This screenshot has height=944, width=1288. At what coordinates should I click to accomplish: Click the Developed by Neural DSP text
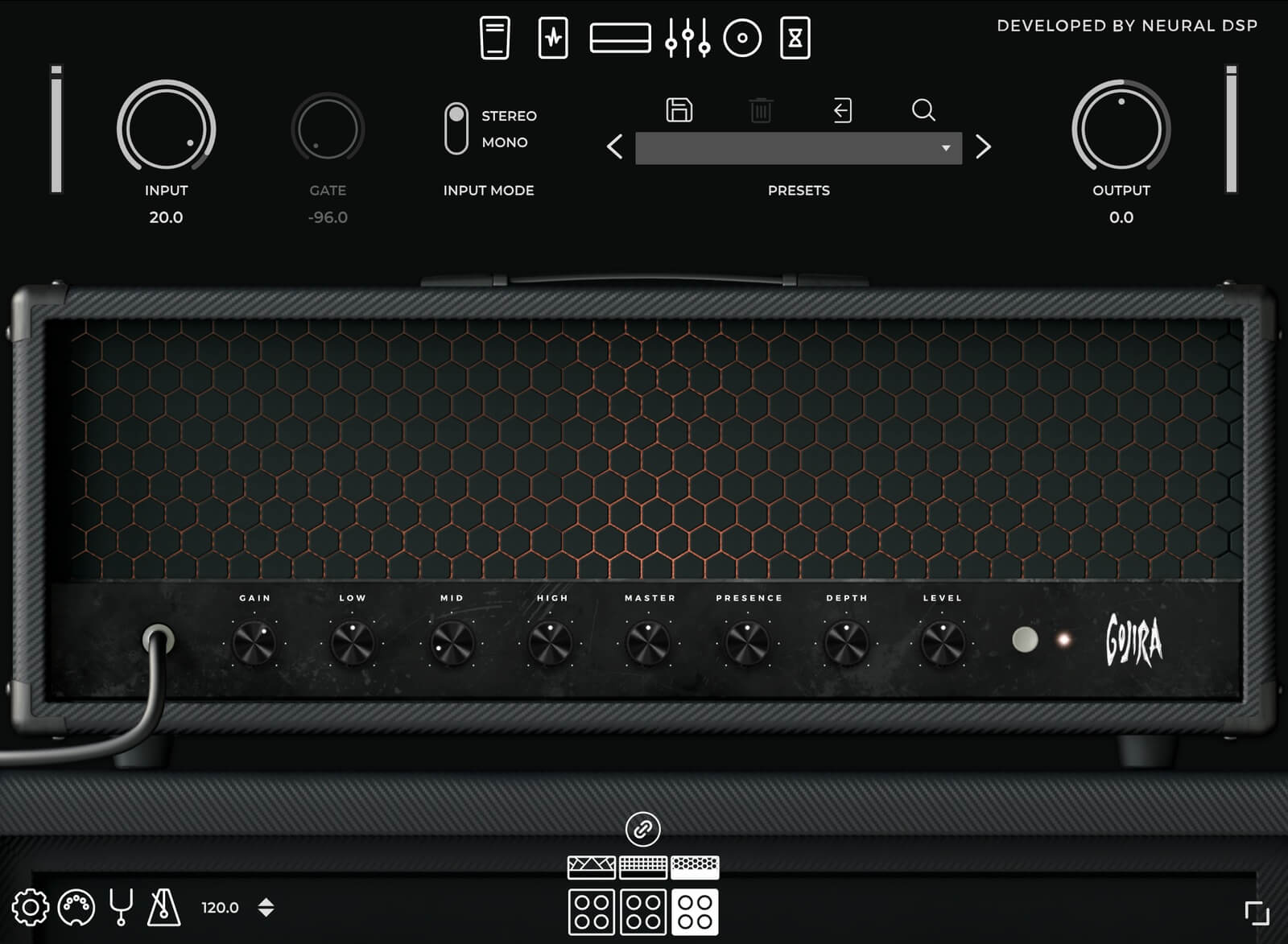tap(1127, 26)
